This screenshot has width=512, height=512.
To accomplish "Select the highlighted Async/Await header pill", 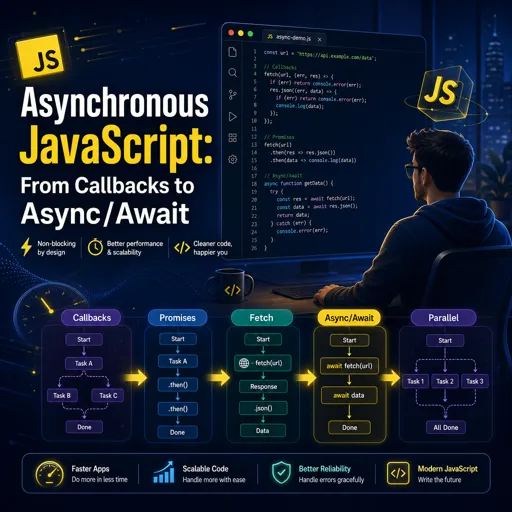I will point(349,318).
